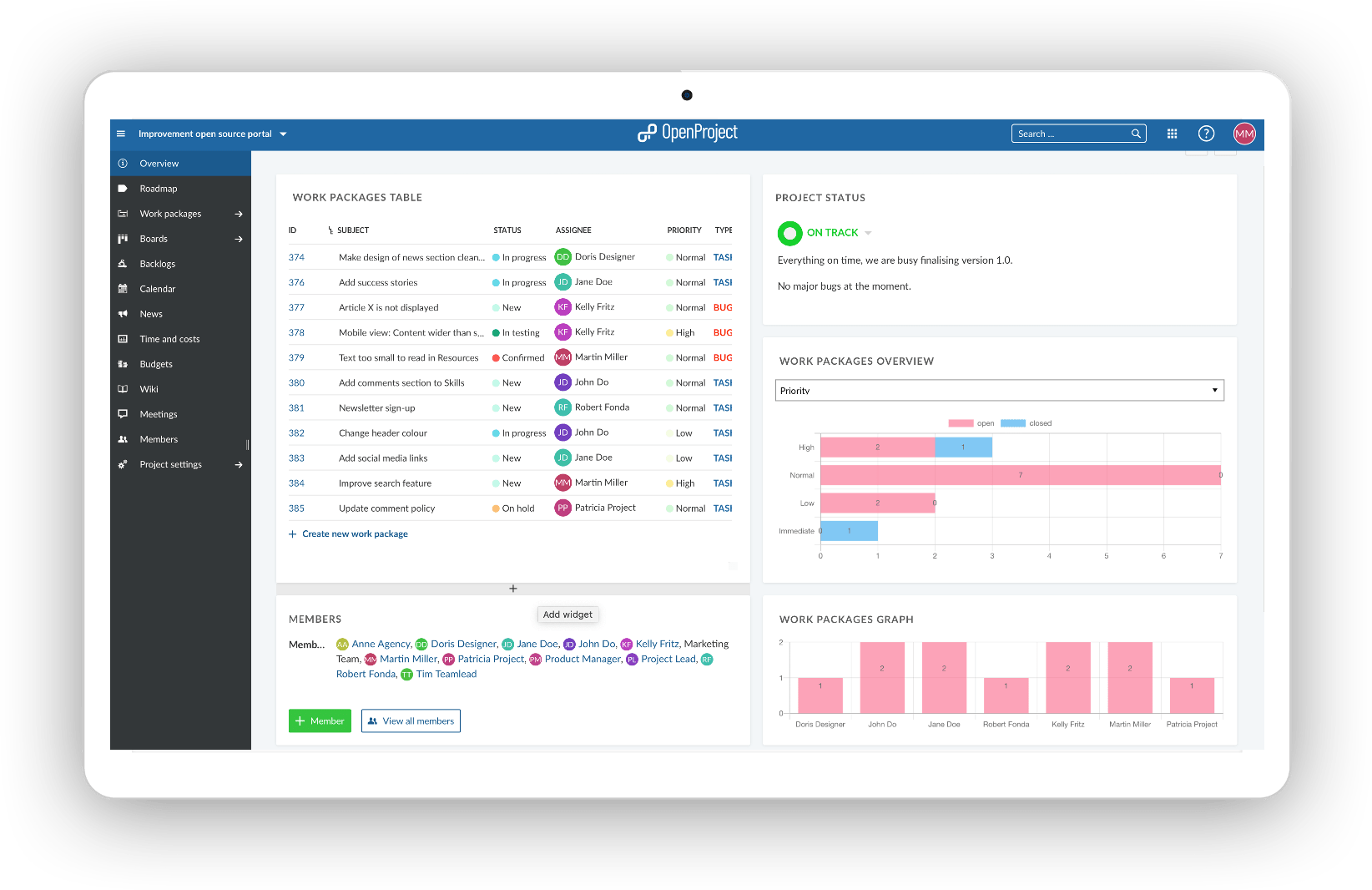This screenshot has height=890, width=1372.
Task: Click the plus icon between widgets
Action: (513, 589)
